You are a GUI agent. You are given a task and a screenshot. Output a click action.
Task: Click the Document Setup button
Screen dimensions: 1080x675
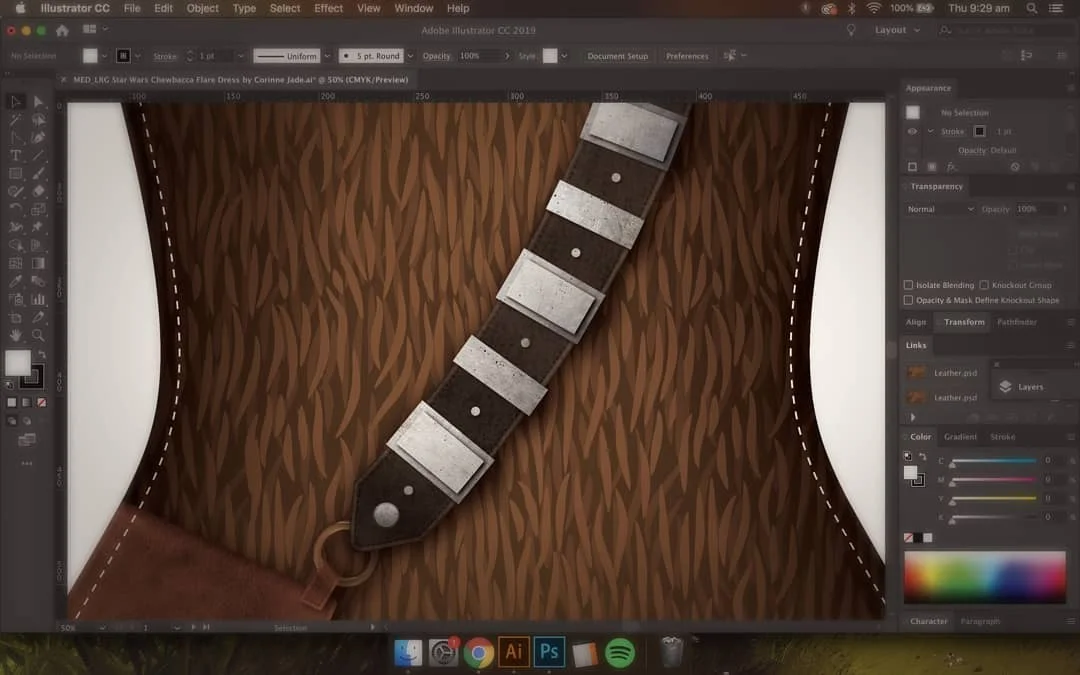tap(617, 56)
